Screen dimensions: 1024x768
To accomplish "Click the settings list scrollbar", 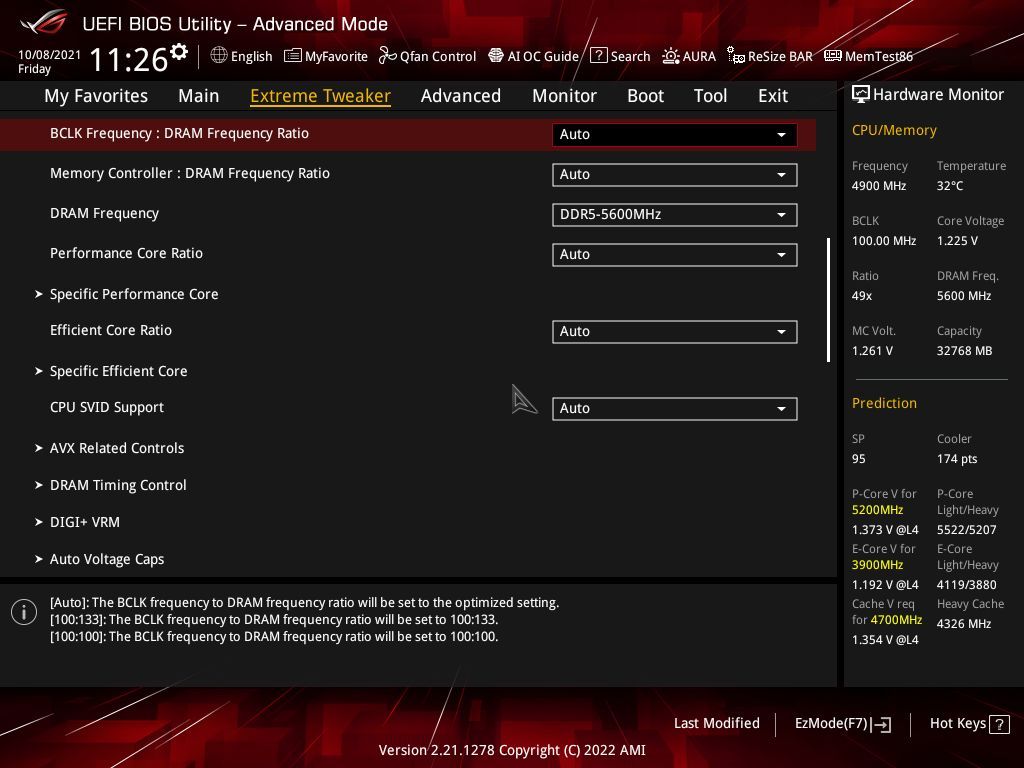I will (828, 300).
